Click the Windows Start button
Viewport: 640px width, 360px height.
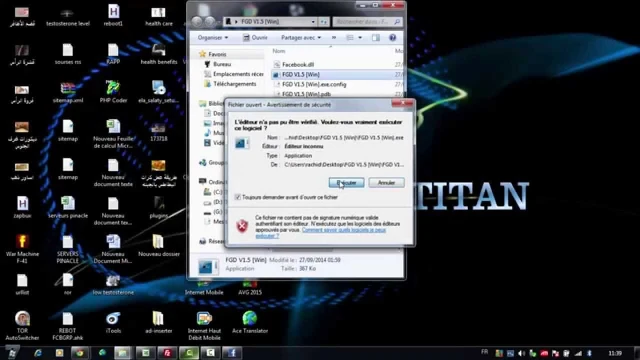(12, 353)
